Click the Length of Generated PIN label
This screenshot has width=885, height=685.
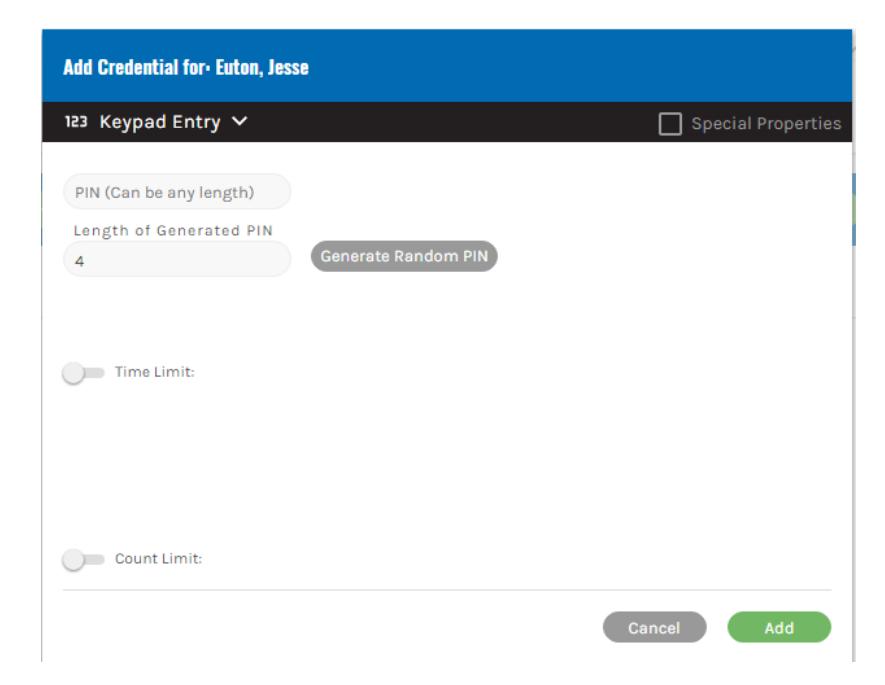[x=173, y=230]
